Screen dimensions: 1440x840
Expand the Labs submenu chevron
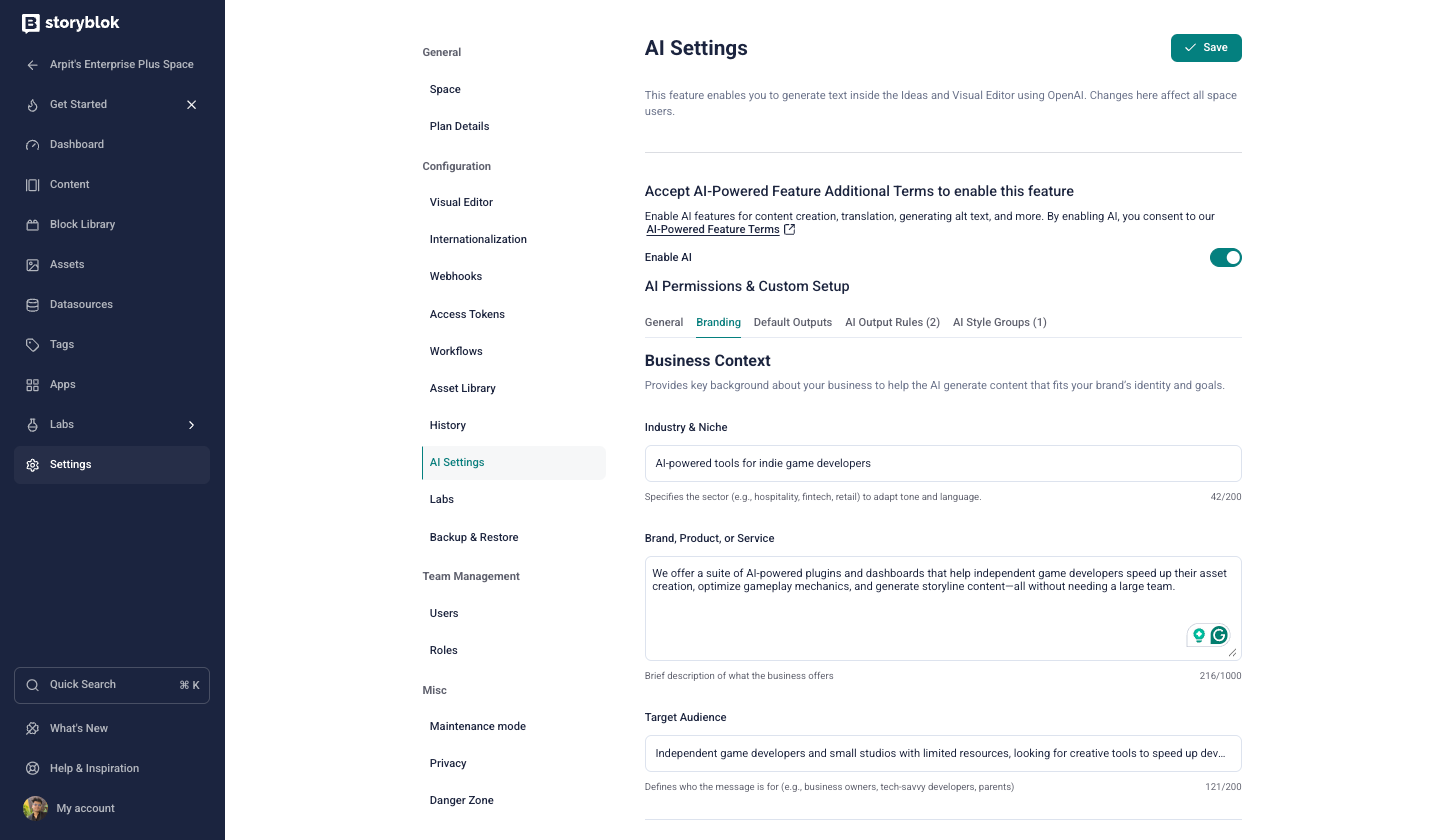point(192,425)
